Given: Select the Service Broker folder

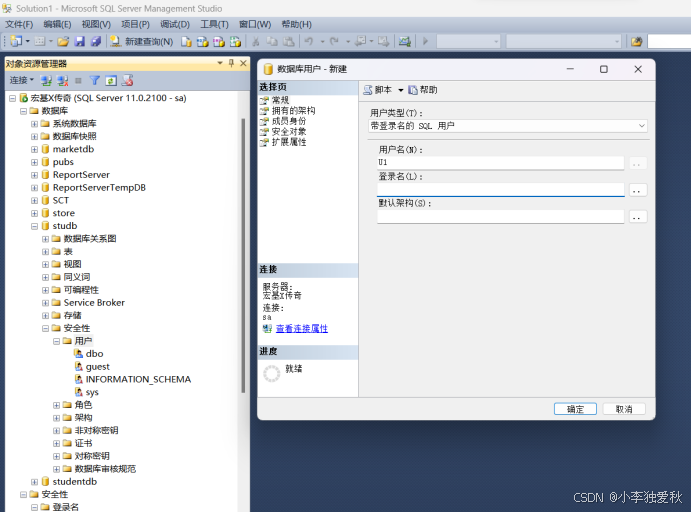Looking at the screenshot, I should coord(94,303).
